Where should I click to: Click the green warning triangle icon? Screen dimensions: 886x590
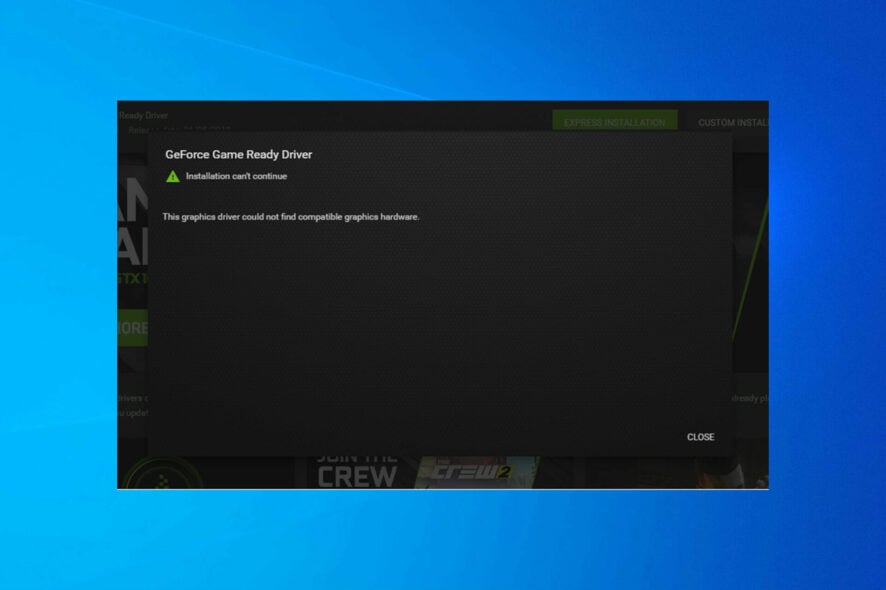coord(173,176)
